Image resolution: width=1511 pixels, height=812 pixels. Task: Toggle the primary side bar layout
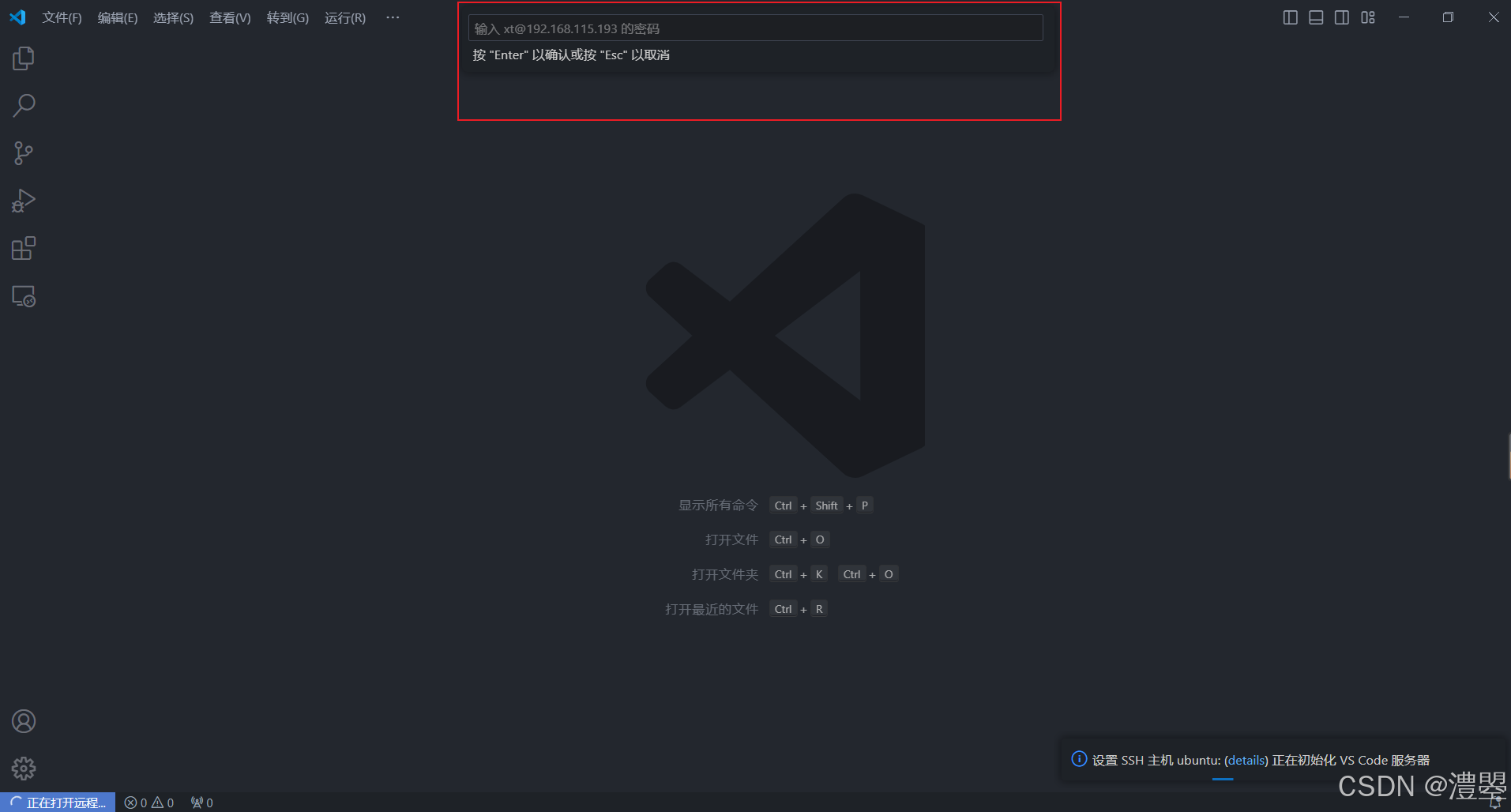click(1290, 17)
